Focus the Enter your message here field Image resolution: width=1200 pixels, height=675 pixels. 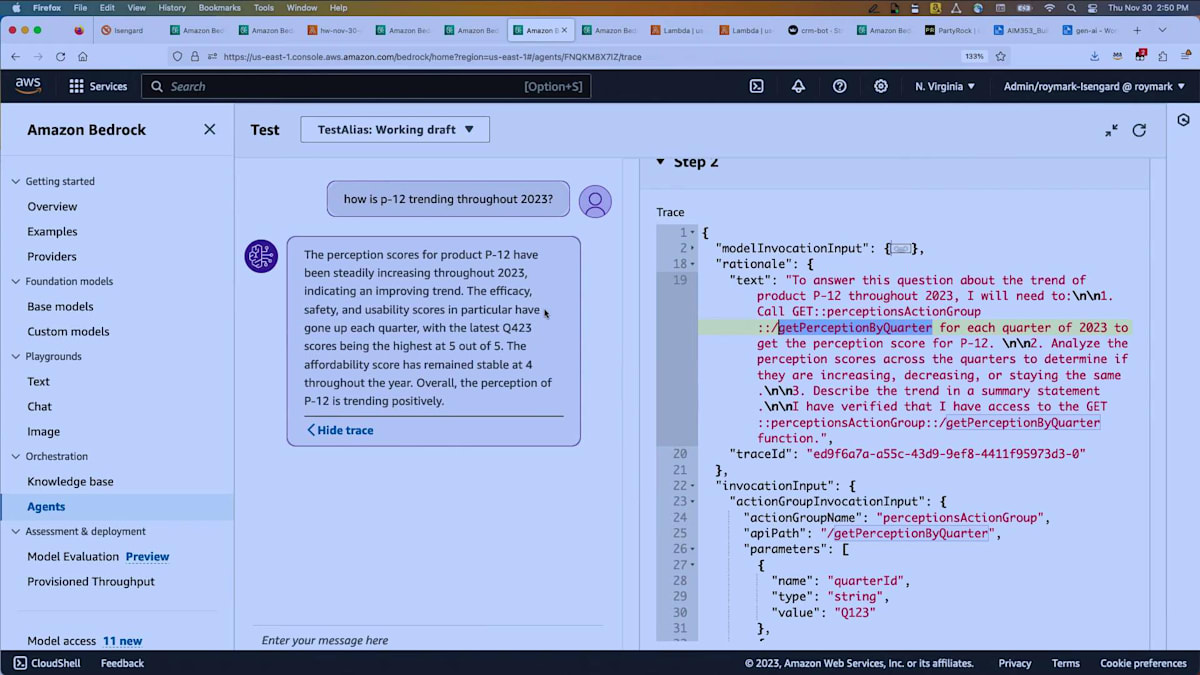click(430, 640)
